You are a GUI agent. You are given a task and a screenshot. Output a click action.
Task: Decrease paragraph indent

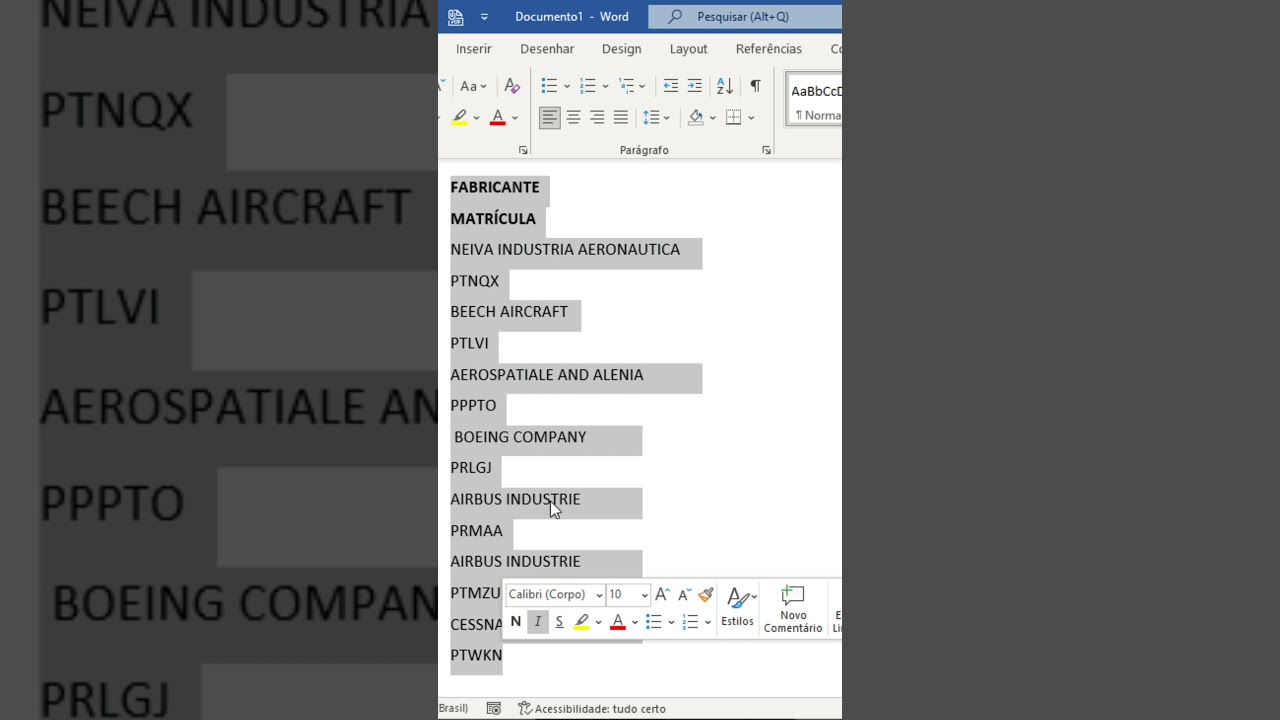point(671,87)
